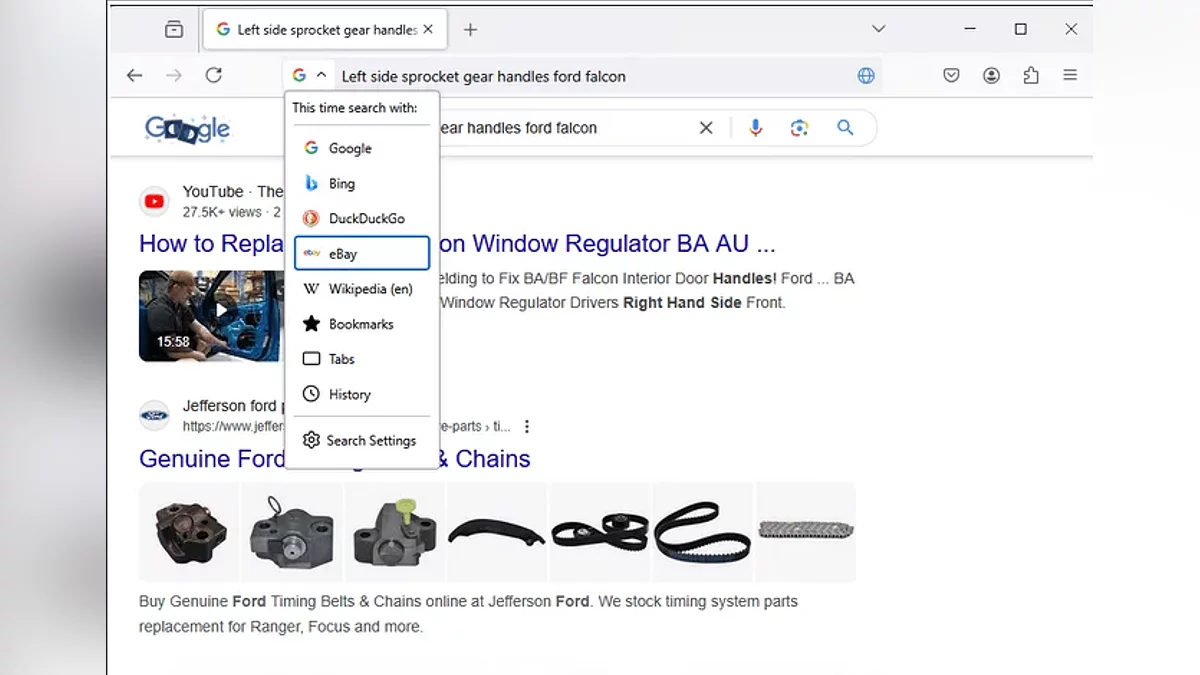Open Firefox View from the tab bar icon
The height and width of the screenshot is (675, 1200).
coord(174,30)
